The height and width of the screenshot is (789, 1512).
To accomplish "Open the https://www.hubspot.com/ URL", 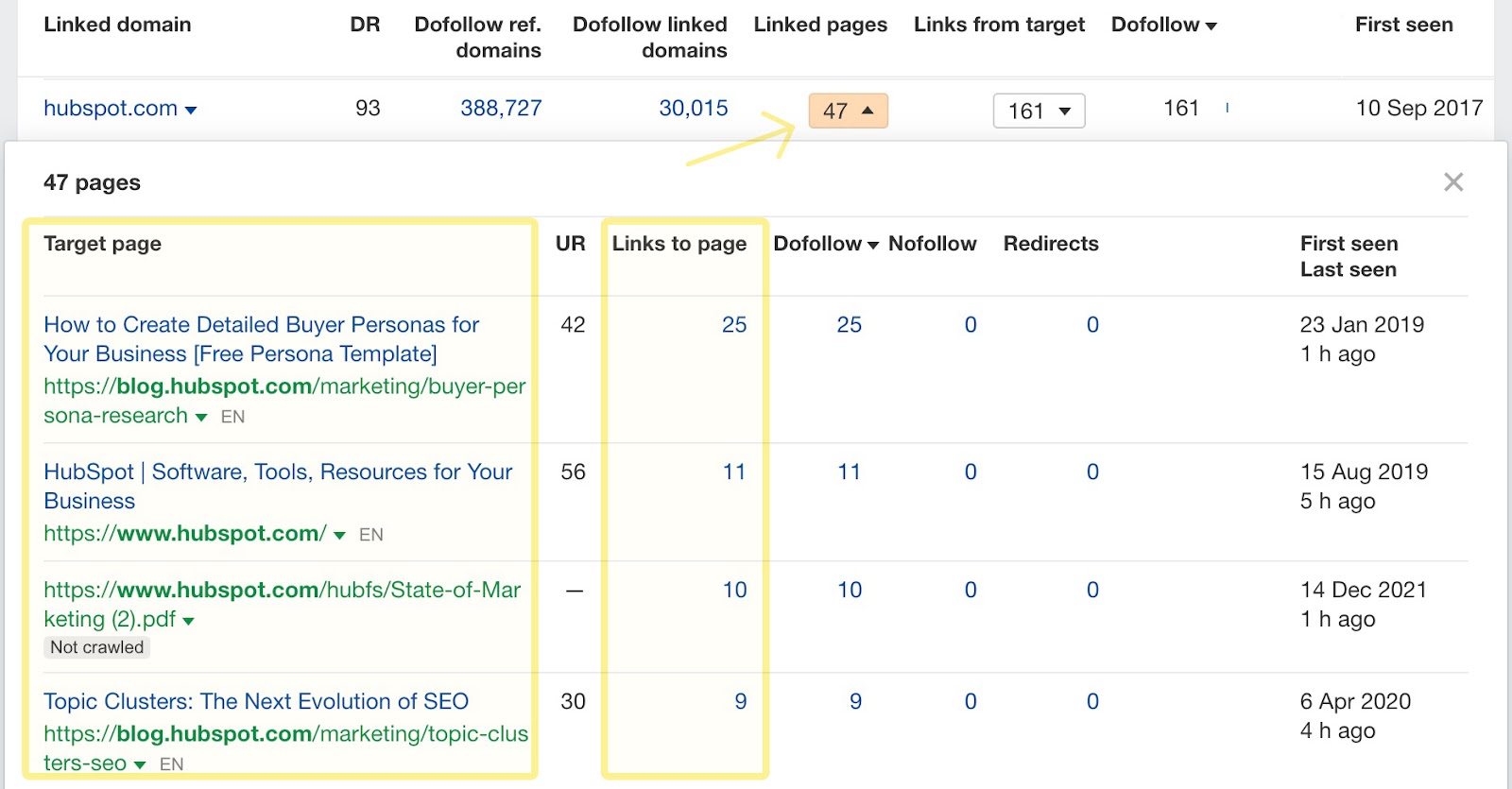I will [185, 533].
